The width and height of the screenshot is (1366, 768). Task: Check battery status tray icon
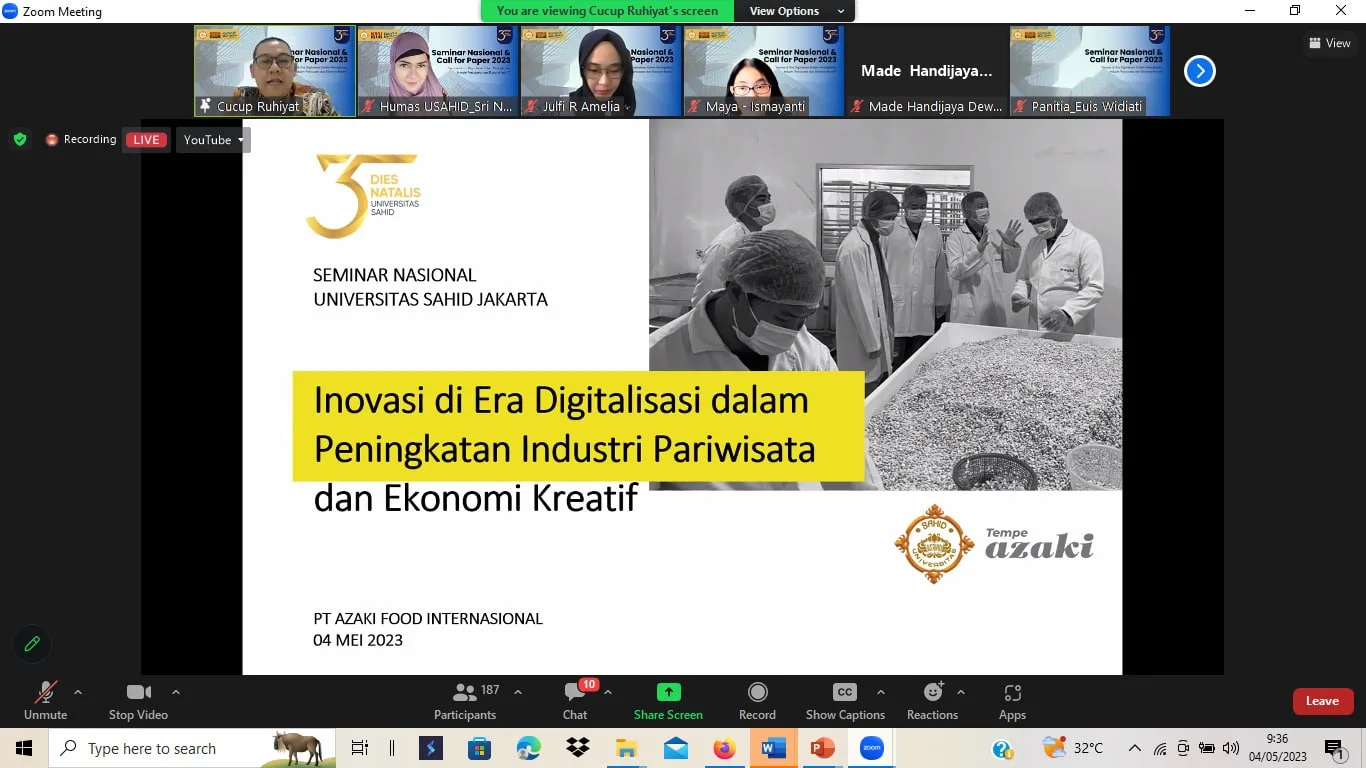tap(1207, 748)
